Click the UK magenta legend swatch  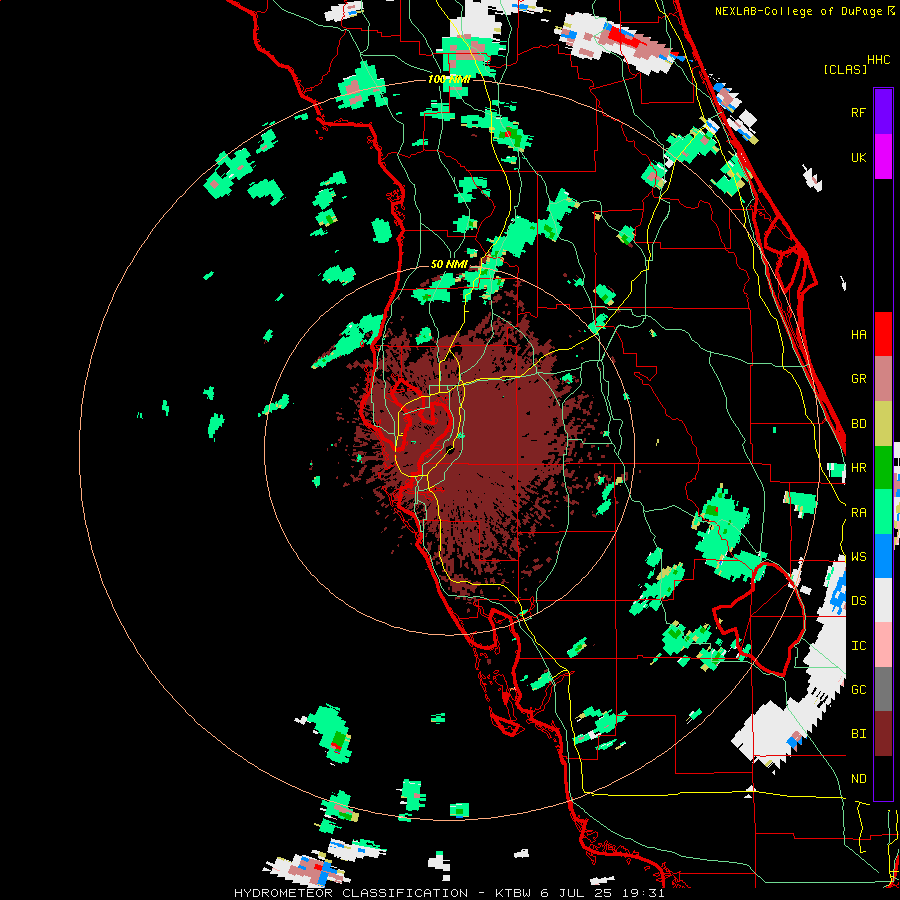tap(883, 157)
